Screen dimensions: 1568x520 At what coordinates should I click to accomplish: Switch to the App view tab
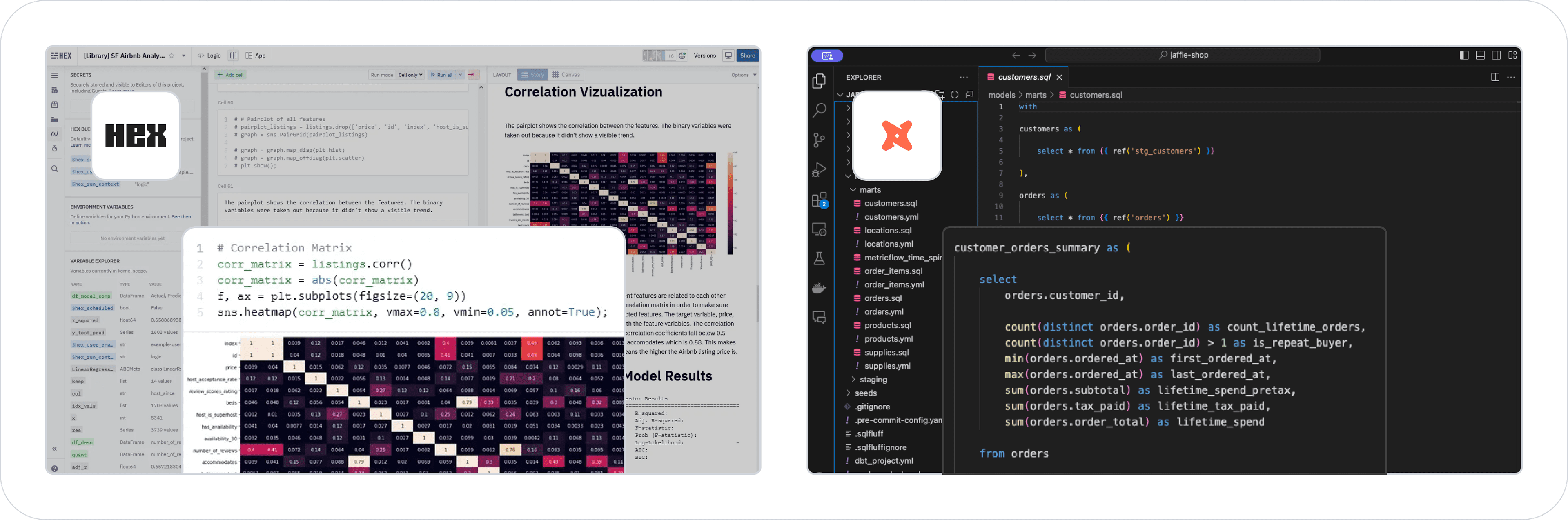pyautogui.click(x=256, y=56)
